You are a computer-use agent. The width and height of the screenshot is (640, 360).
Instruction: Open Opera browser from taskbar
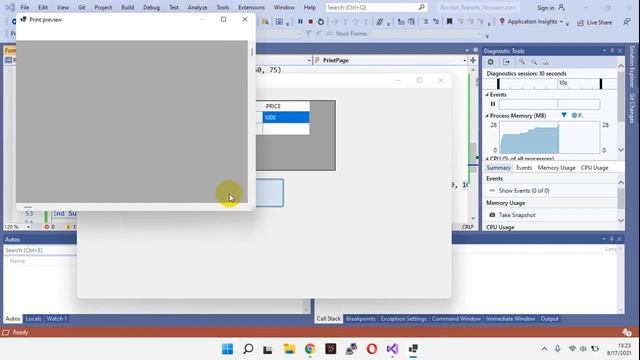click(371, 349)
